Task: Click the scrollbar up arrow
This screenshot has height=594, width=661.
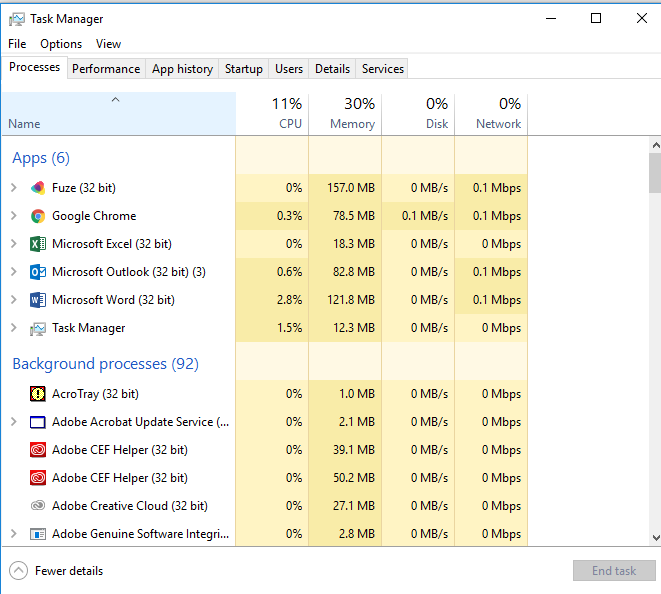Action: (x=656, y=145)
